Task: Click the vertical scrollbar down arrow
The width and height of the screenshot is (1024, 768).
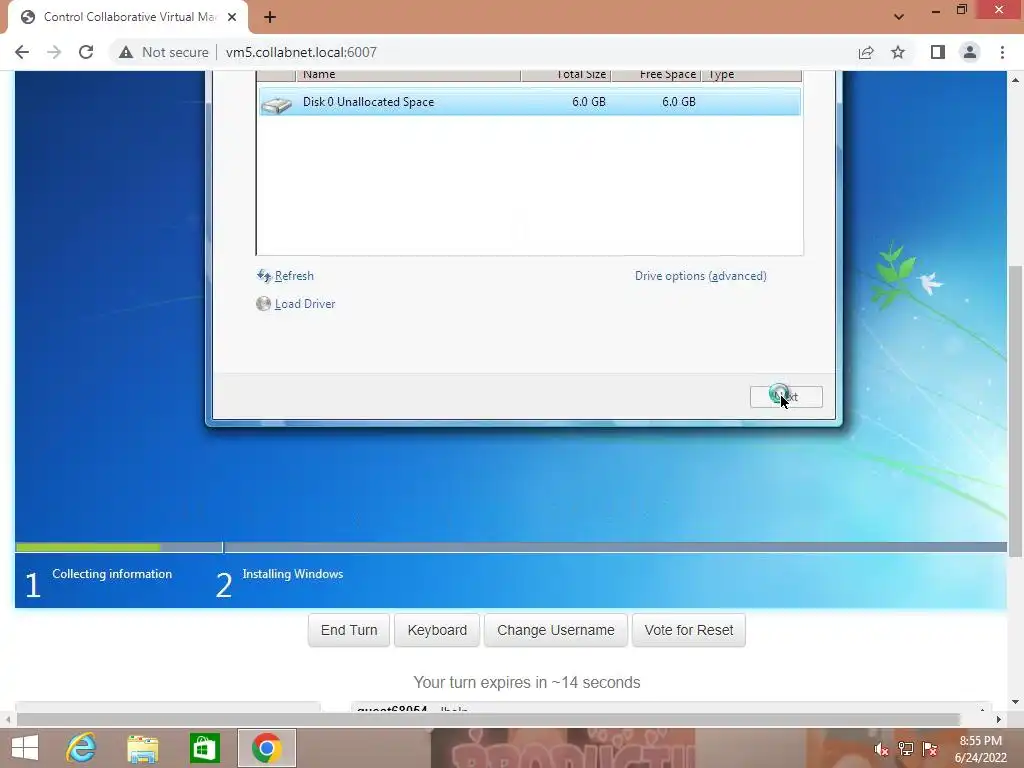Action: point(1015,702)
